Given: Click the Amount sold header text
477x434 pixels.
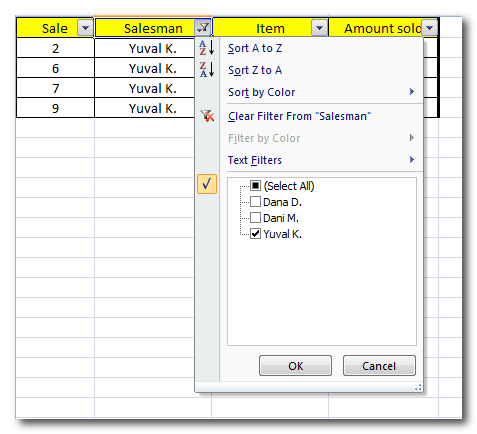Looking at the screenshot, I should click(x=383, y=28).
